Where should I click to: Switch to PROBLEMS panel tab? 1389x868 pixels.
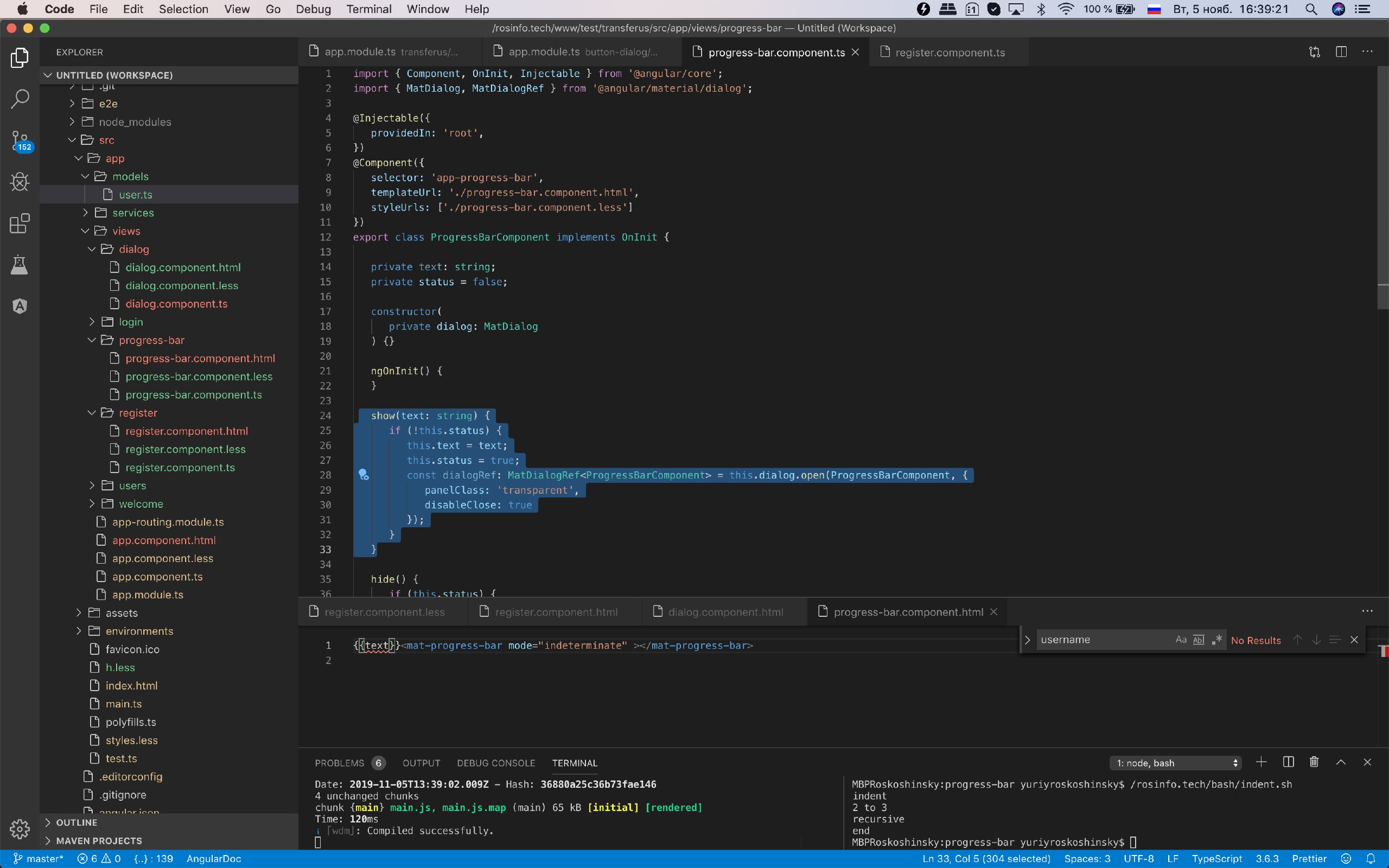click(x=349, y=763)
